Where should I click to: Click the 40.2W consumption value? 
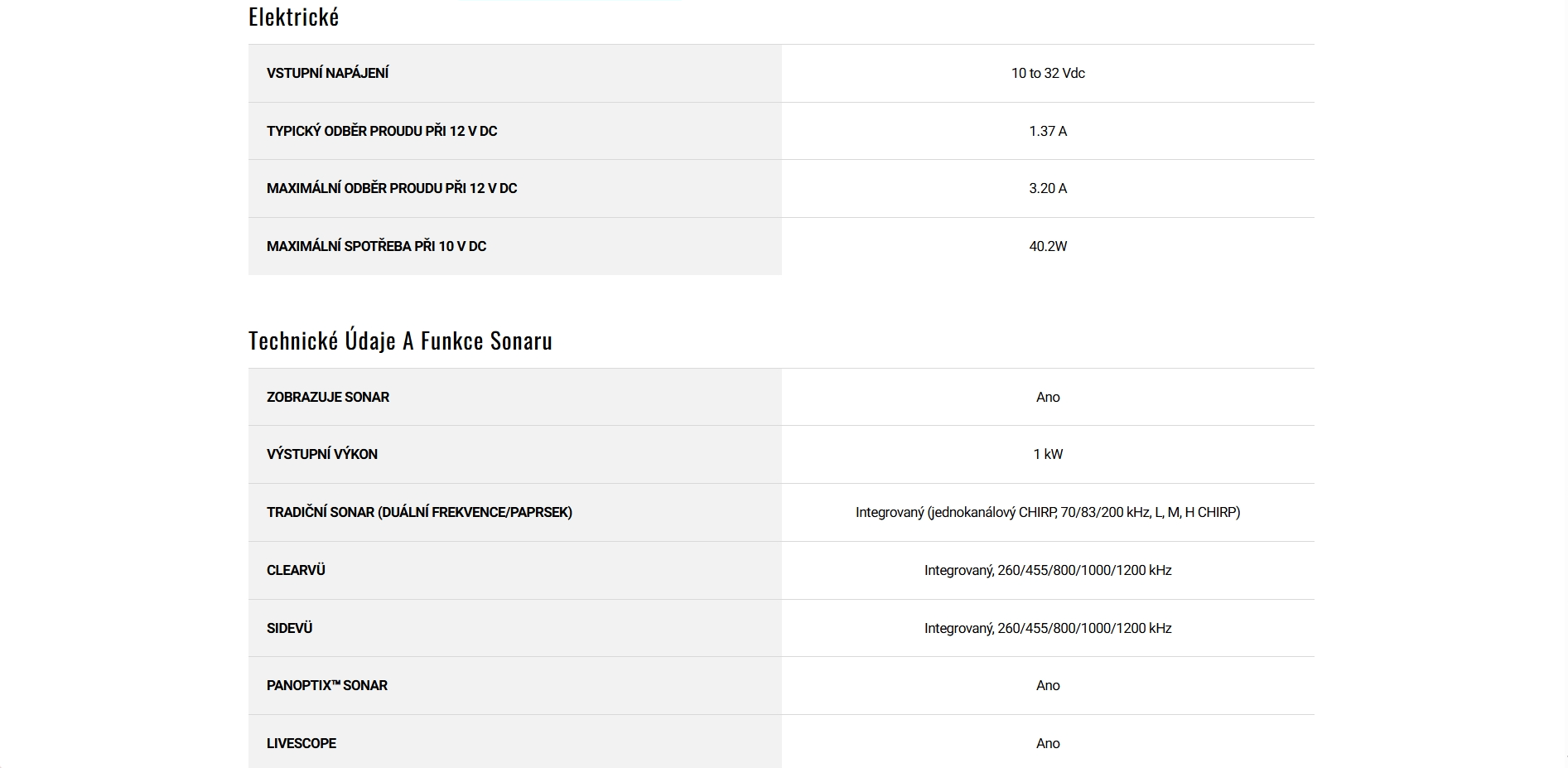[x=1047, y=246]
